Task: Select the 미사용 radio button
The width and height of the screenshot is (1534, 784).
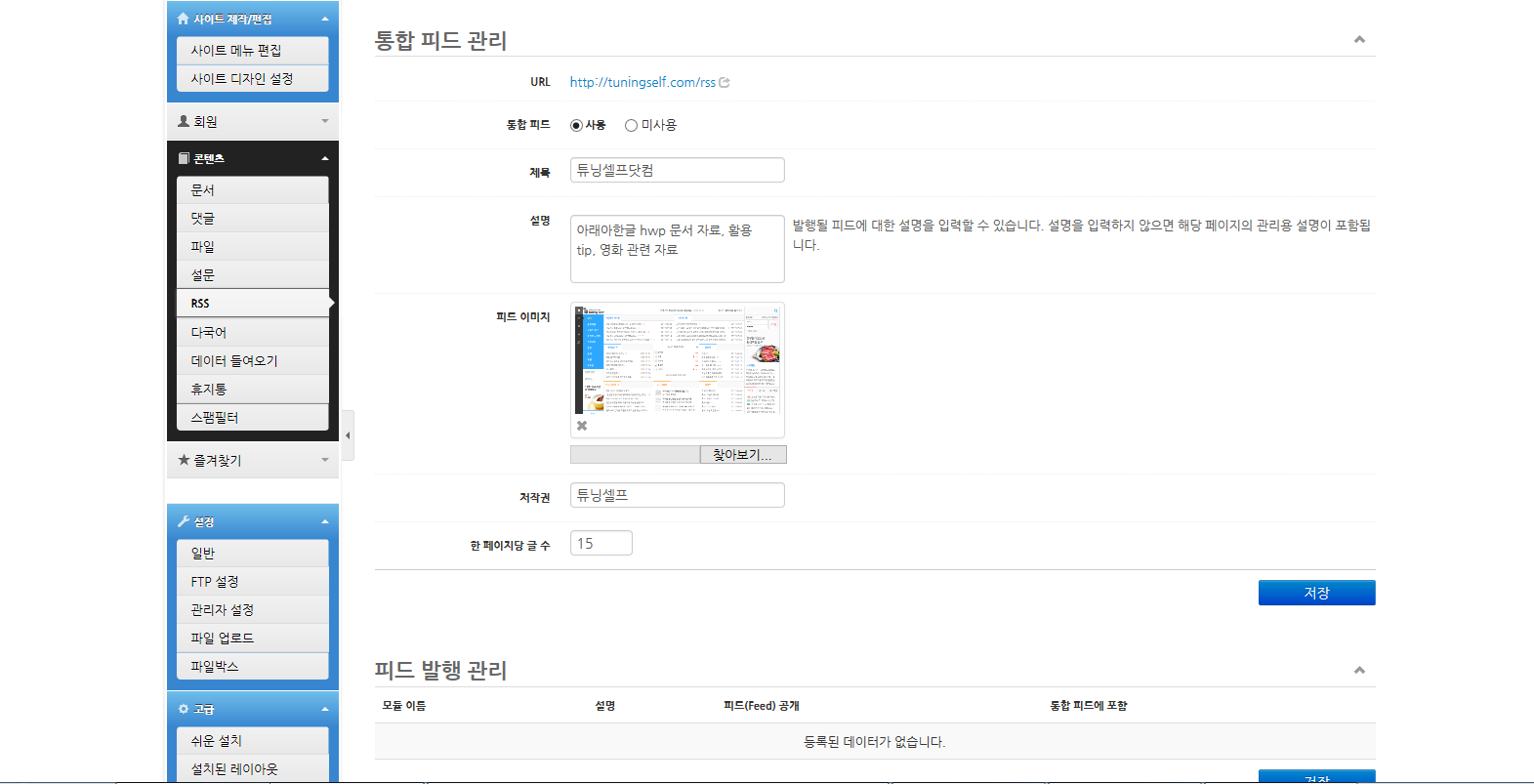Action: (631, 126)
